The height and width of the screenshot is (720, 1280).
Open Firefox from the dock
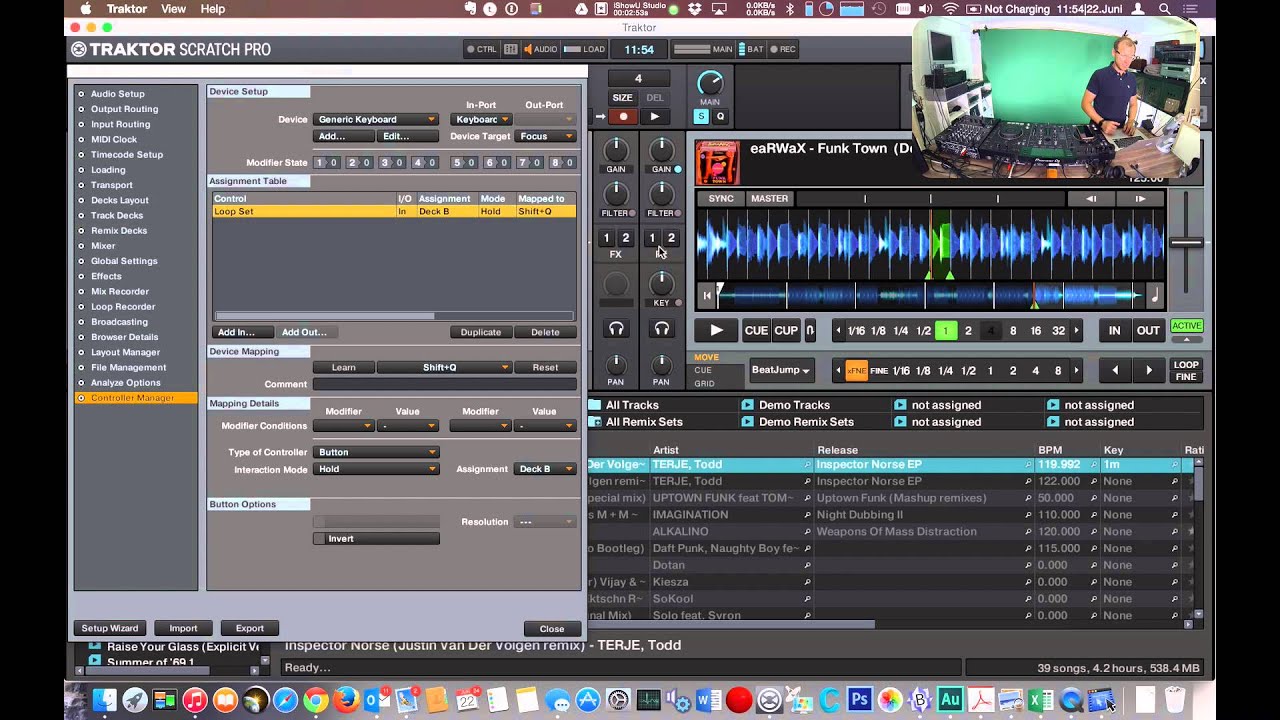point(346,700)
